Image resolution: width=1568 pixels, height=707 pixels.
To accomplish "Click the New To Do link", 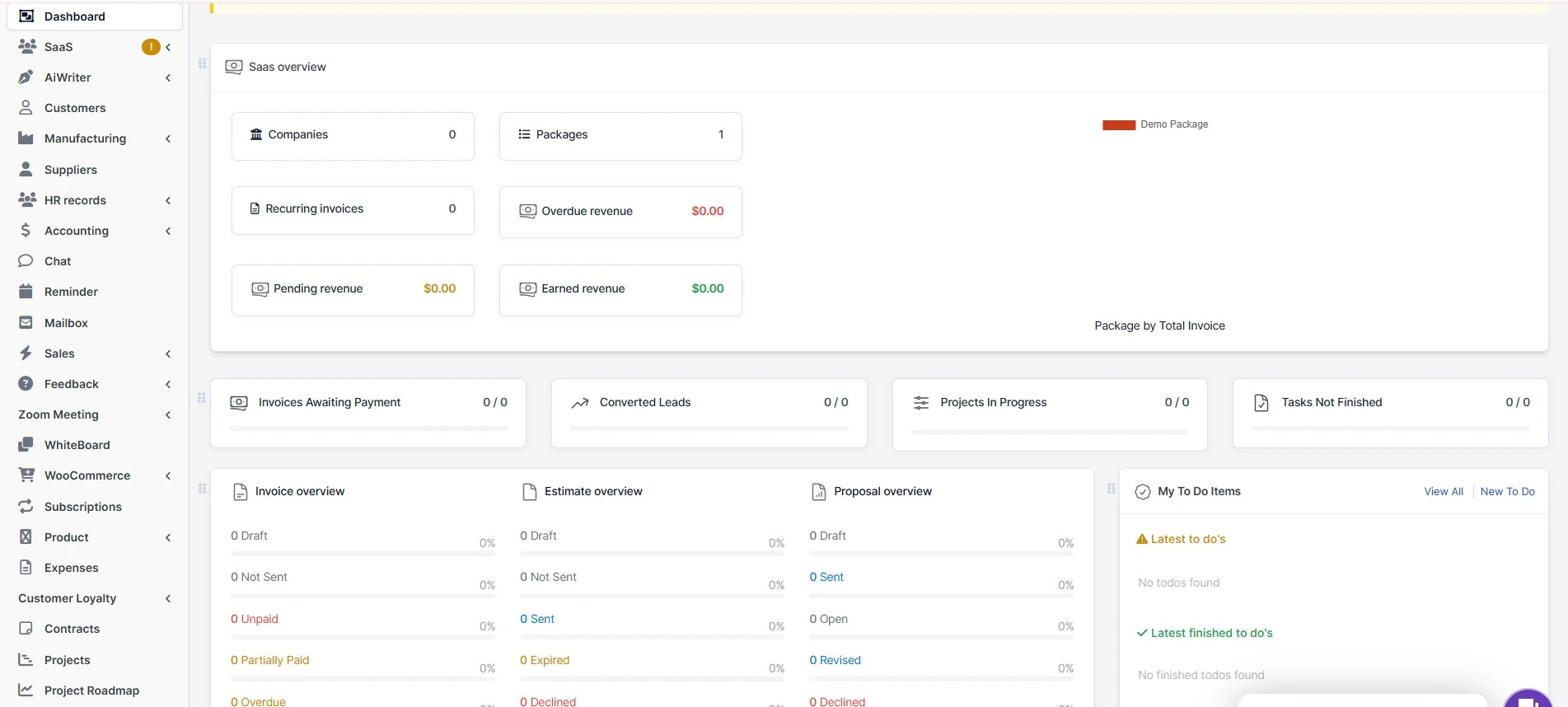I will pos(1507,492).
